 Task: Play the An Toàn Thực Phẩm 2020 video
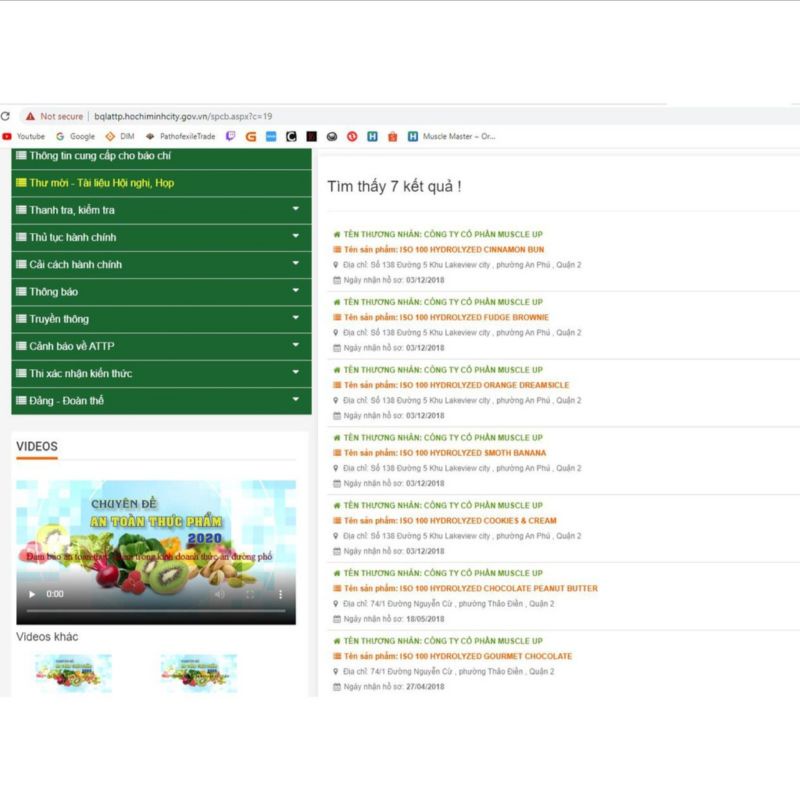click(32, 594)
